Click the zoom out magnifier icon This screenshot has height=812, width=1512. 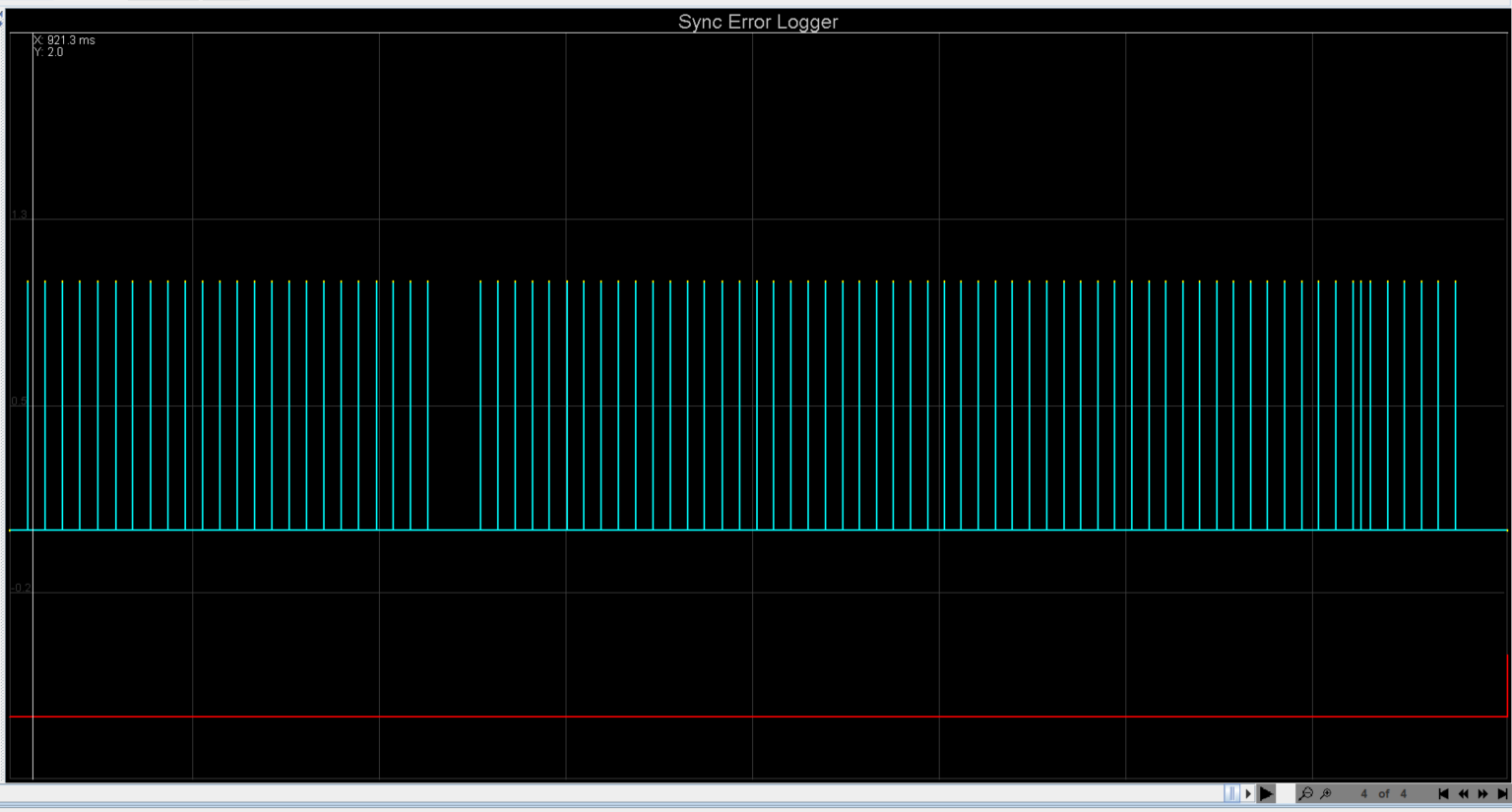pos(1305,793)
